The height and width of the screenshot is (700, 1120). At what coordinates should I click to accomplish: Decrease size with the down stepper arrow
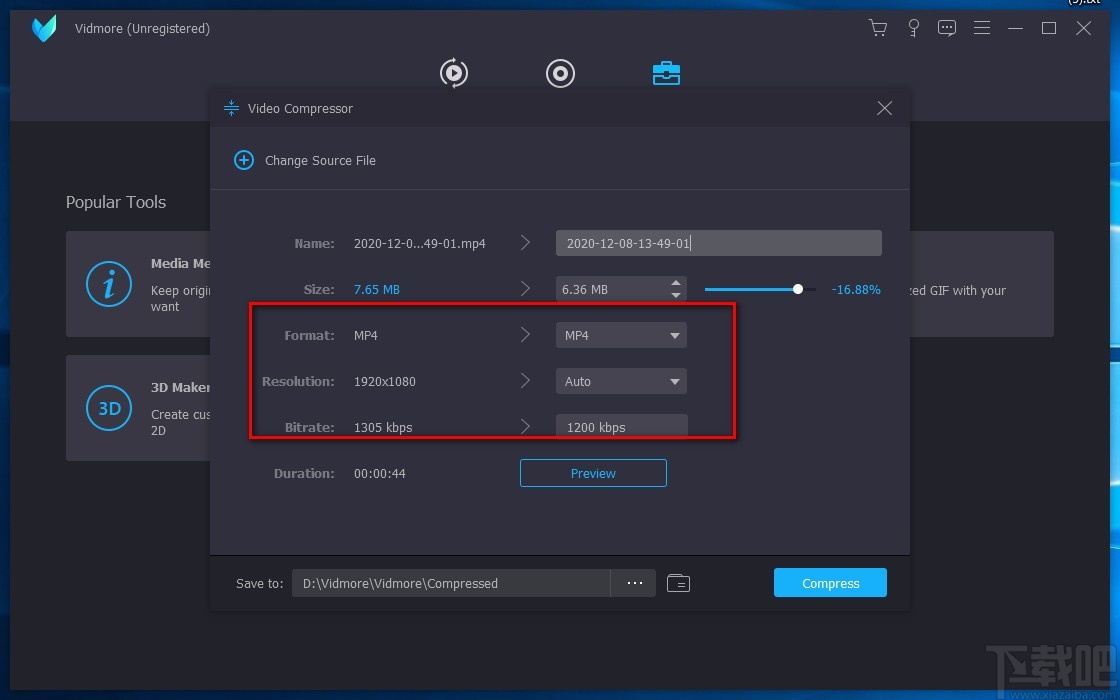coord(676,295)
